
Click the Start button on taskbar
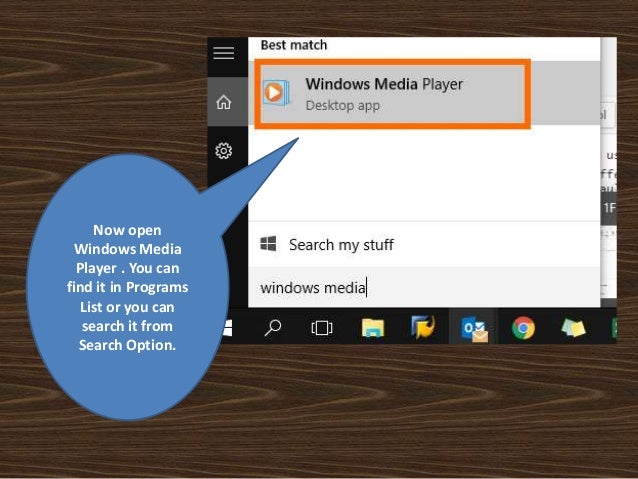pyautogui.click(x=228, y=328)
